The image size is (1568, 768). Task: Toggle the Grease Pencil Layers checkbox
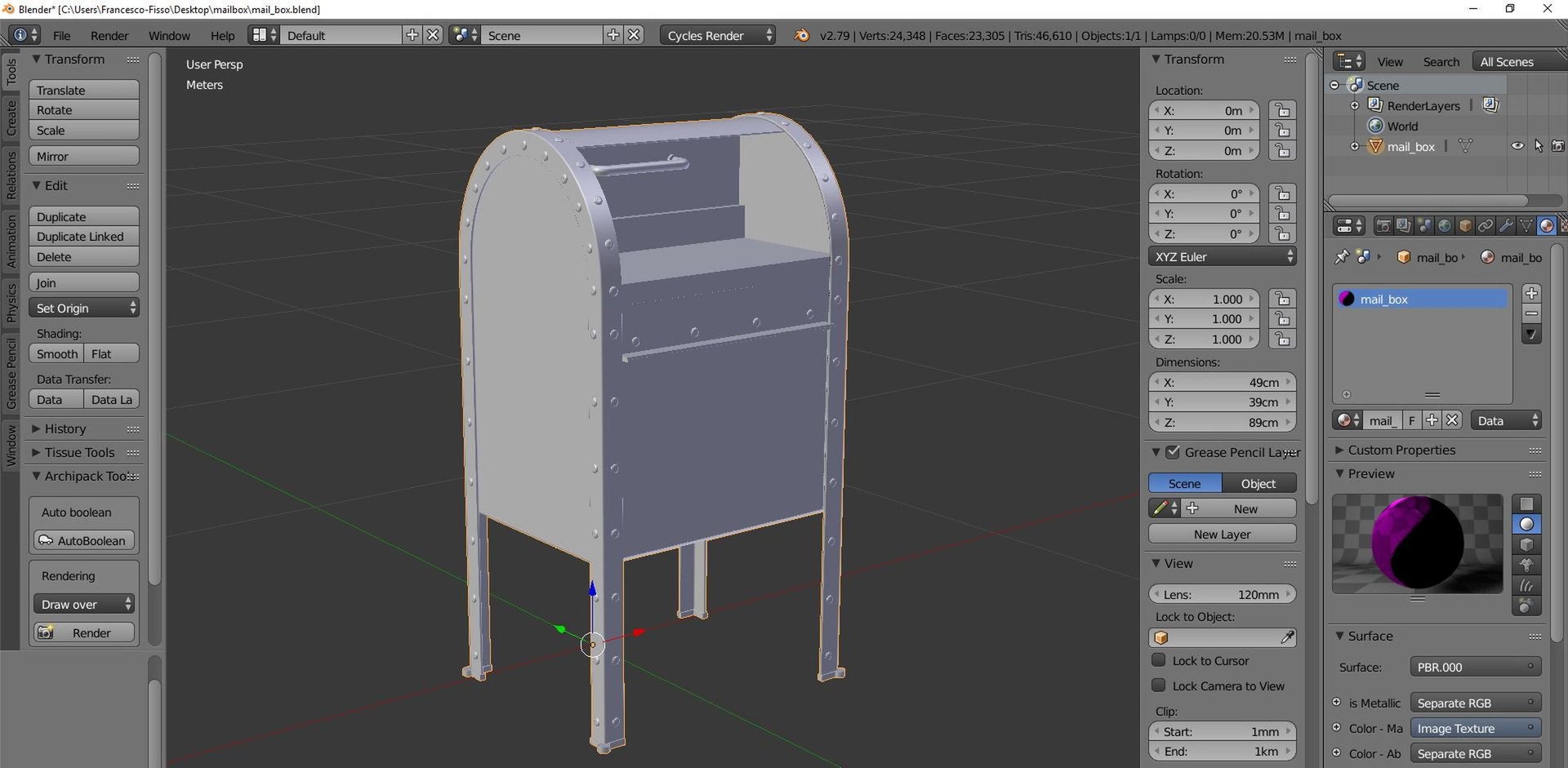coord(1173,452)
